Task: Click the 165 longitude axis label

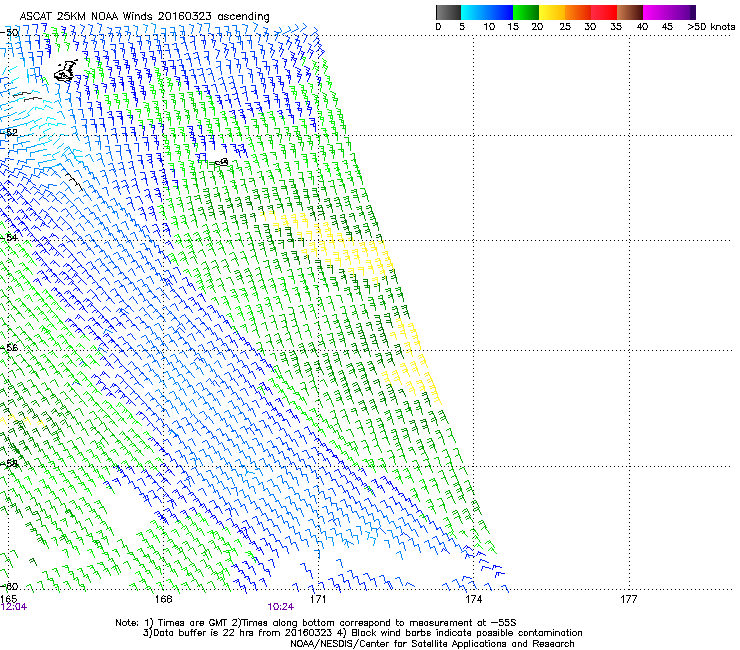Action: 8,599
